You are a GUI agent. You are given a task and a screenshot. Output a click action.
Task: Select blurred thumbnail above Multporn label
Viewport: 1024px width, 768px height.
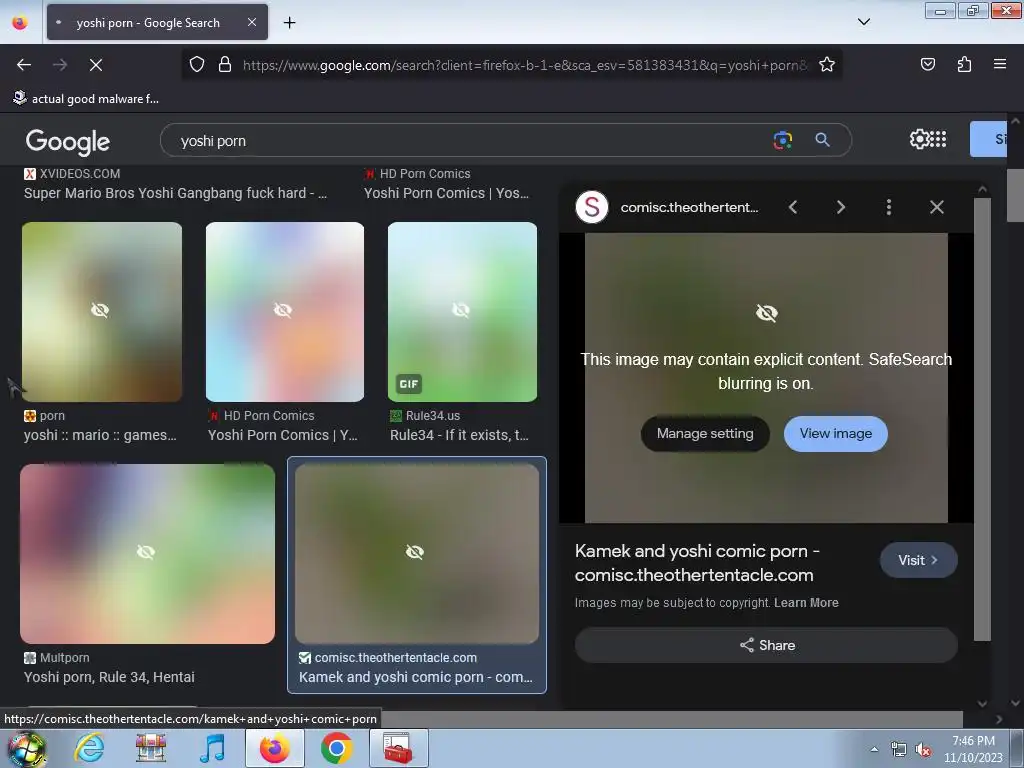pyautogui.click(x=148, y=554)
